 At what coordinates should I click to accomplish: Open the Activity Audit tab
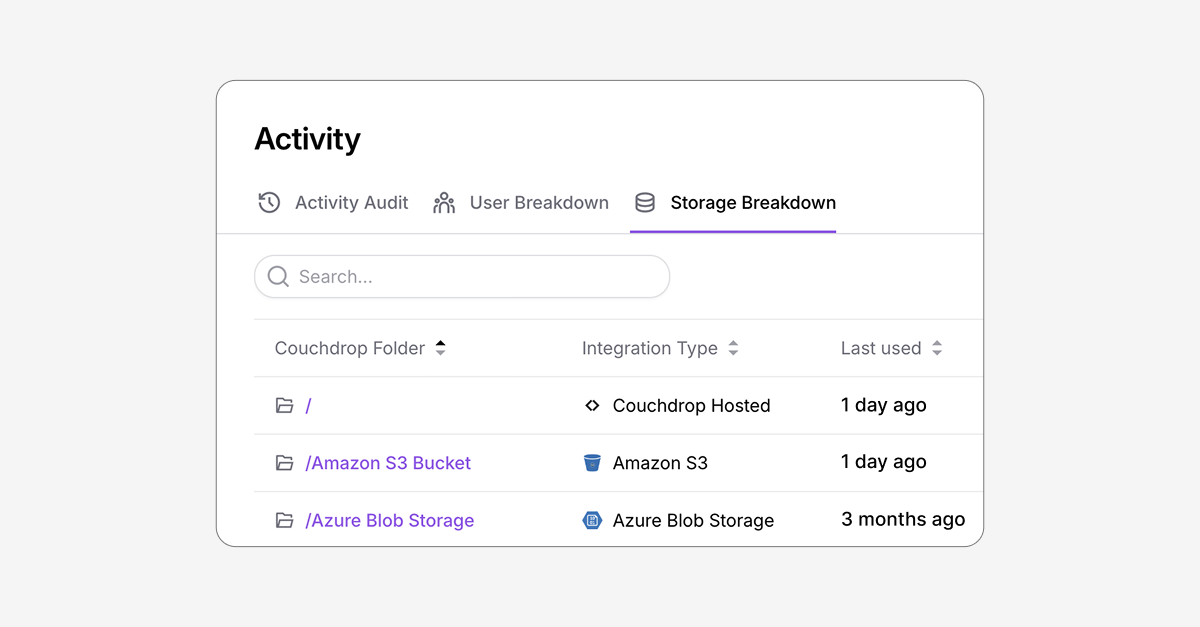(x=333, y=203)
